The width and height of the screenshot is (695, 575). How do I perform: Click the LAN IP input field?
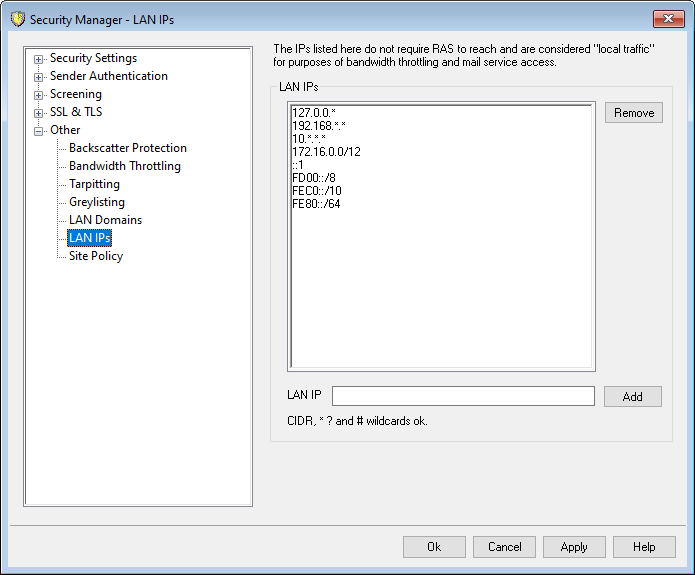463,396
